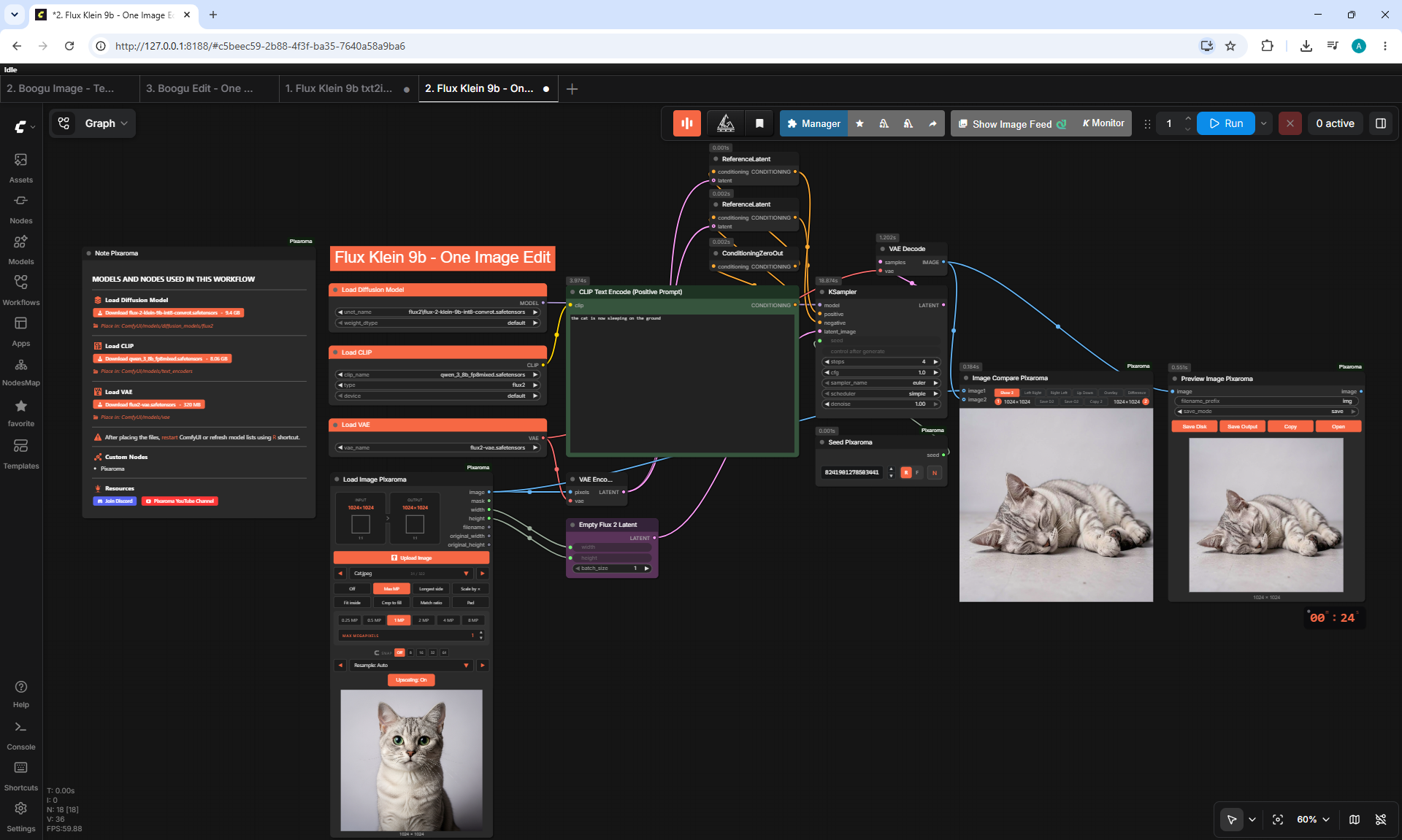The width and height of the screenshot is (1402, 840).
Task: Open the Cat.jpeg image file dropdown
Action: point(410,574)
